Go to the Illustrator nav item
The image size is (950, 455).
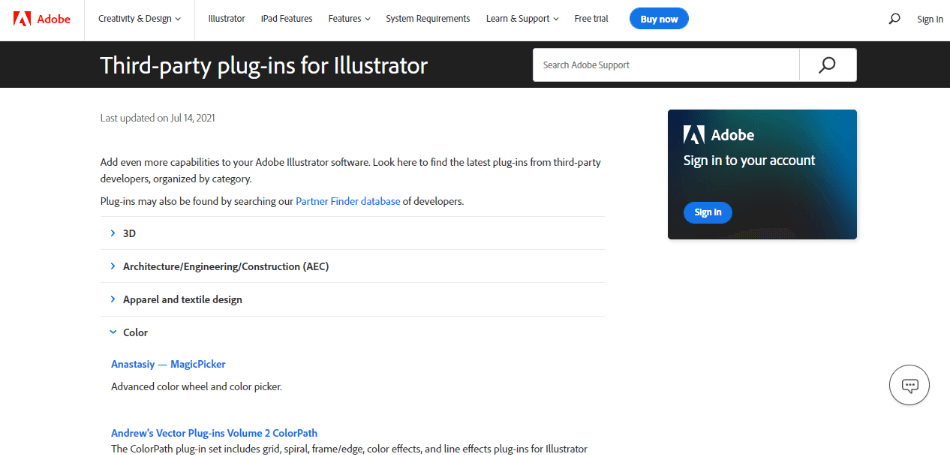pyautogui.click(x=227, y=19)
